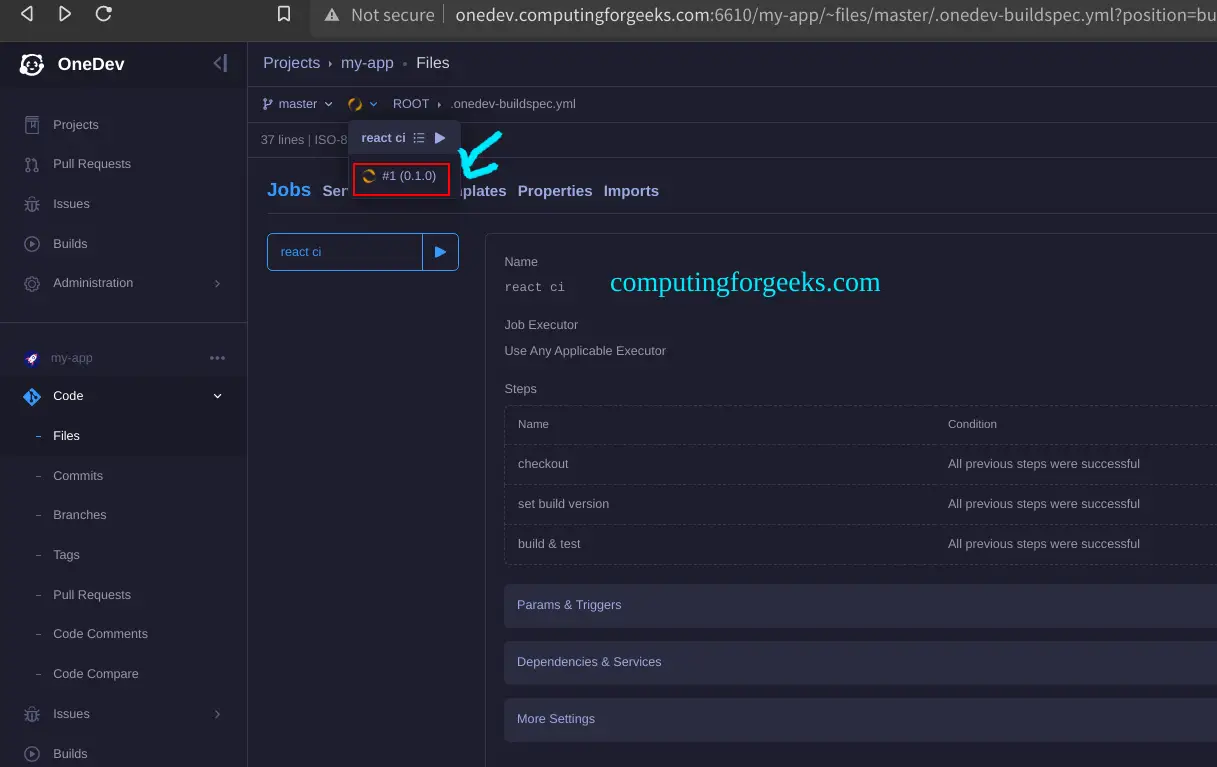Open the master branch dropdown
This screenshot has height=767, width=1217.
pos(297,103)
